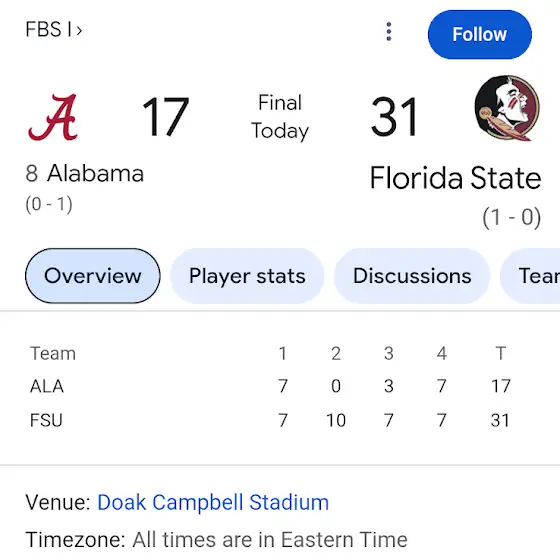Open the partially visible Team tab

tap(530, 276)
